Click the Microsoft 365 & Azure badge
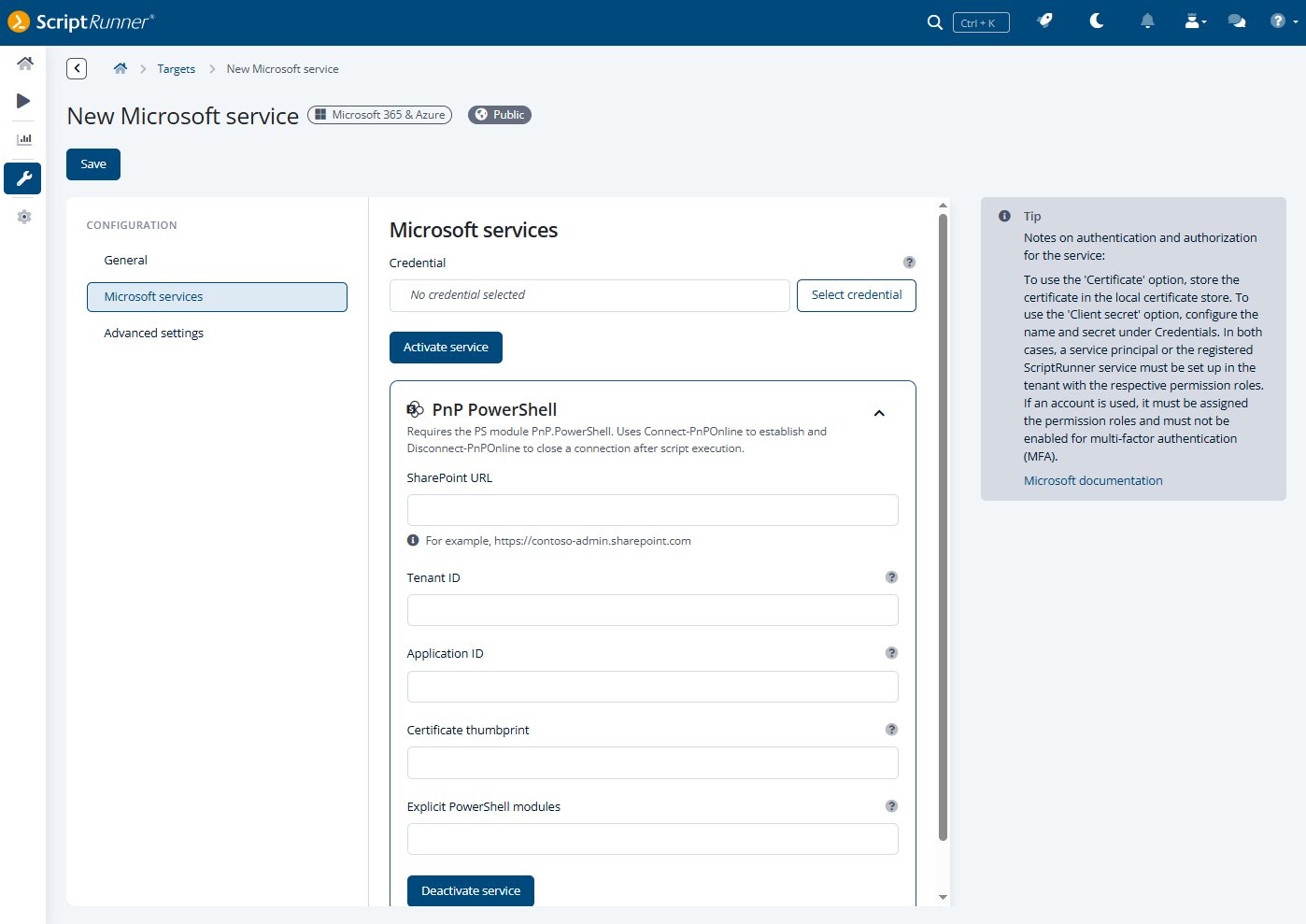The height and width of the screenshot is (924, 1306). [379, 115]
